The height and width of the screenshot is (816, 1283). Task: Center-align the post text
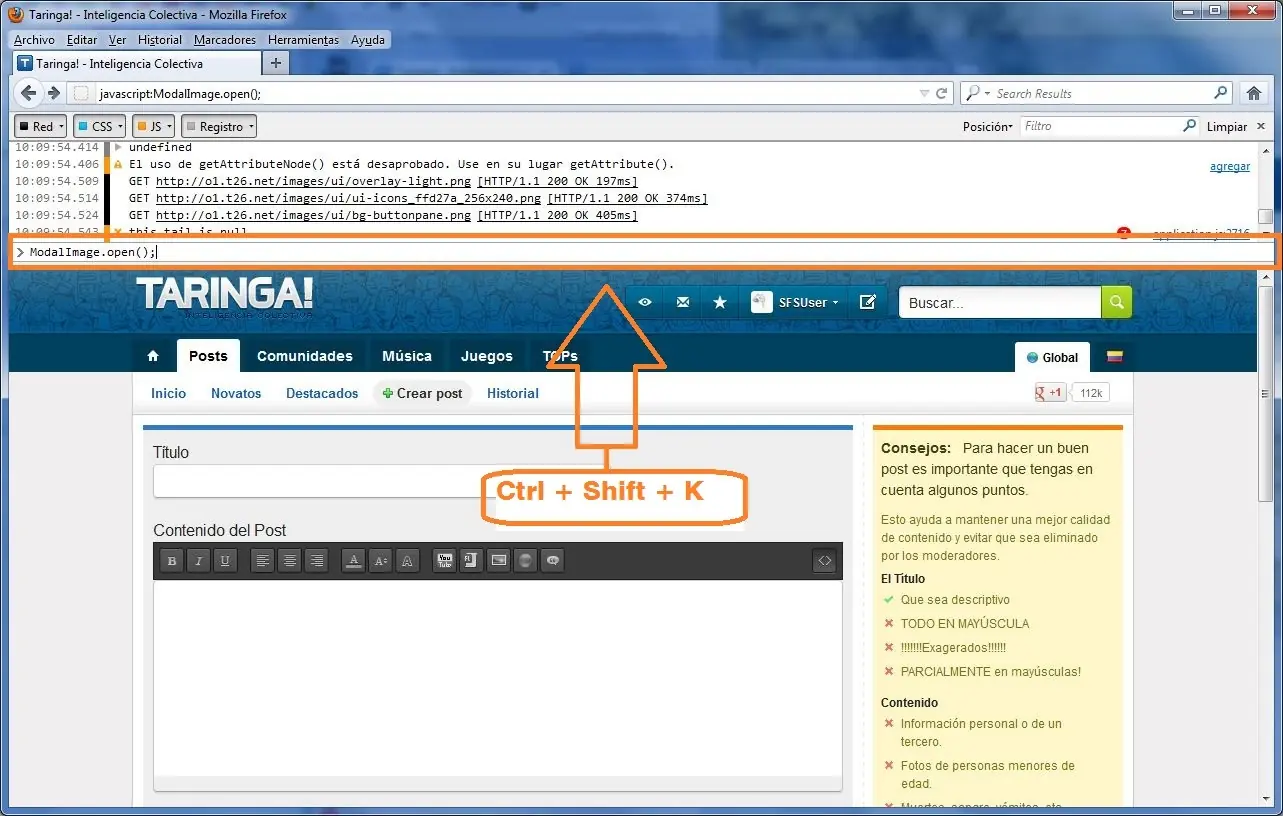(289, 561)
